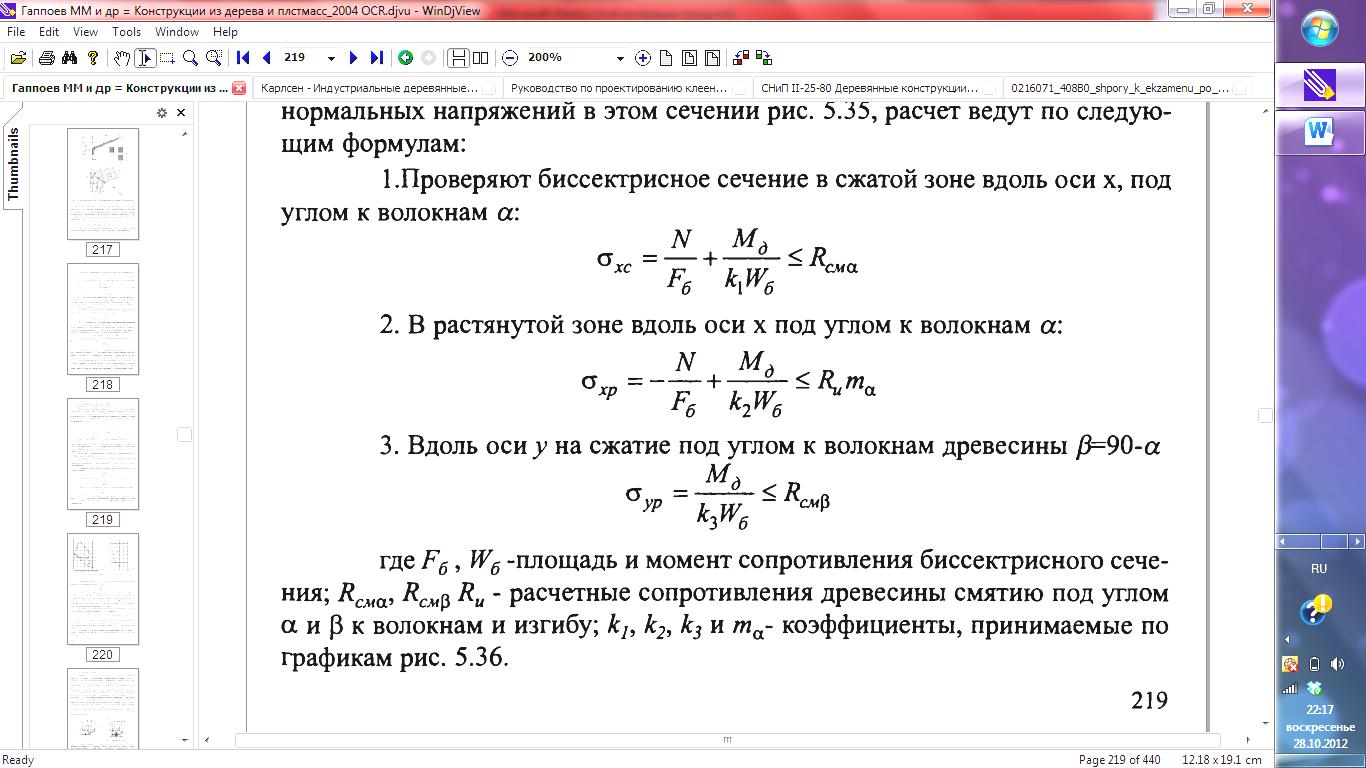Open the Word taskbar icon
Image resolution: width=1366 pixels, height=768 pixels.
tap(1320, 132)
